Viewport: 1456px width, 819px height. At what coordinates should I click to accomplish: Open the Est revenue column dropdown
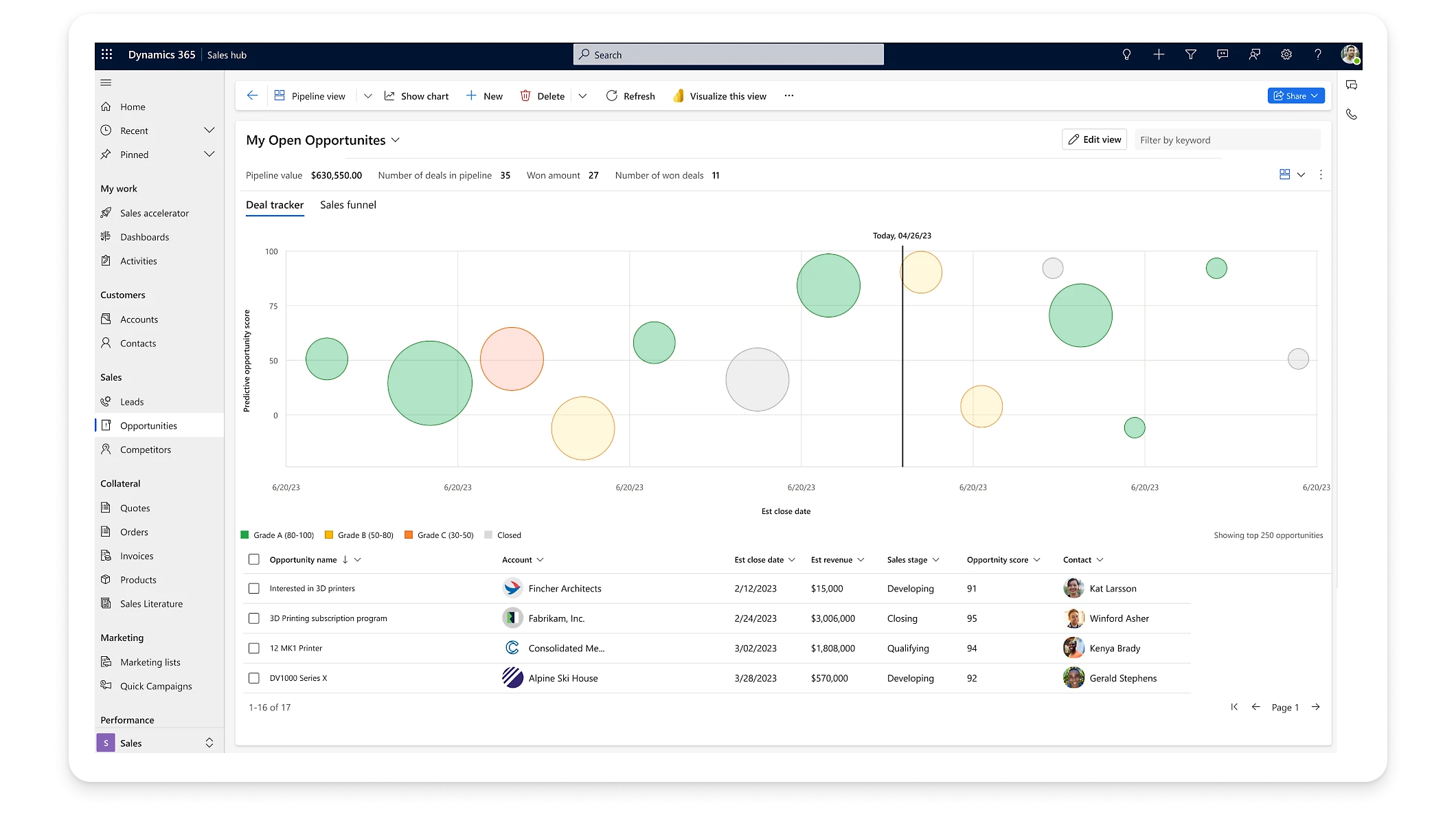click(861, 560)
